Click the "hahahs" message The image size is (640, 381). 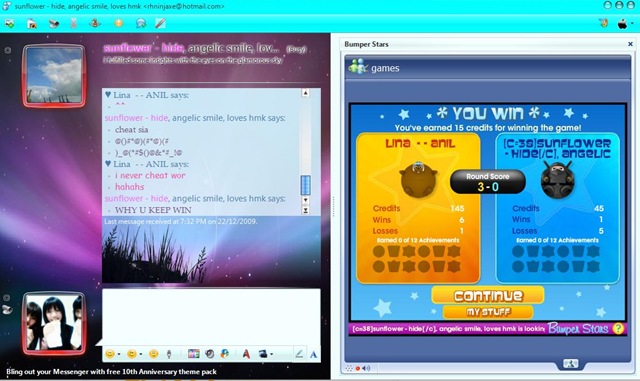coord(130,187)
